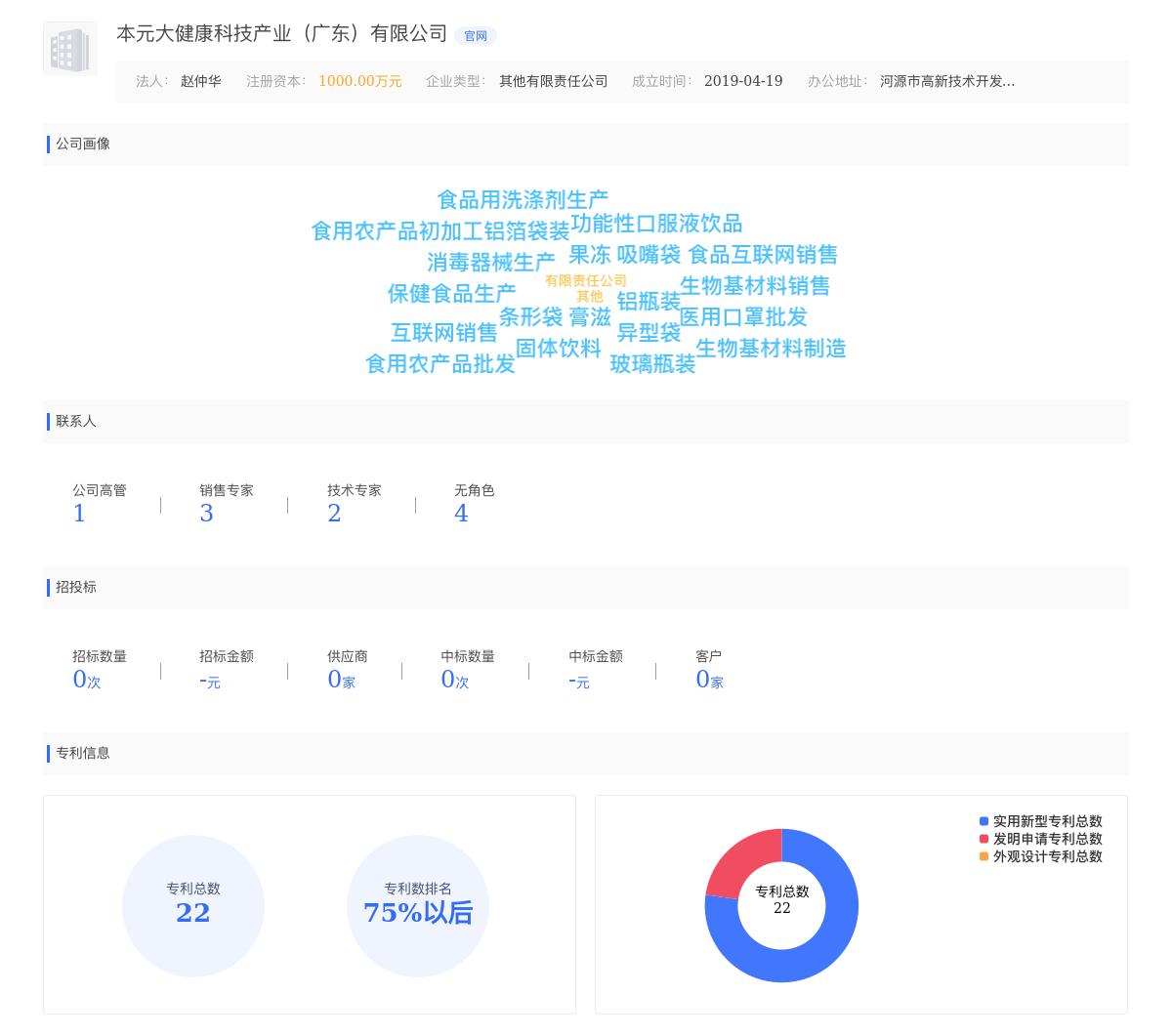Select word cloud tag 互联网销售
Viewport: 1172px width, 1036px height.
click(444, 333)
